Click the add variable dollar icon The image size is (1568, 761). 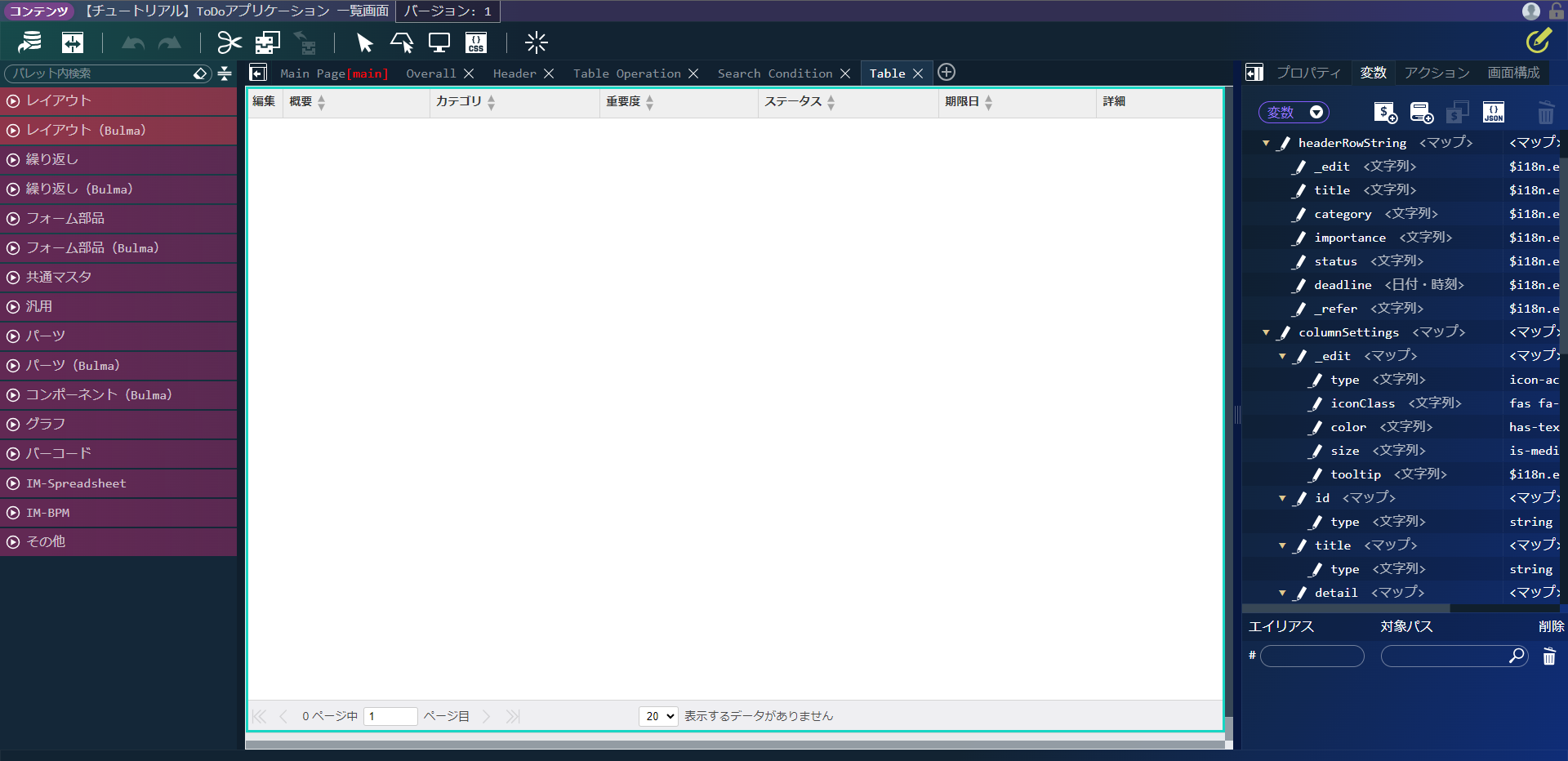(x=1385, y=113)
